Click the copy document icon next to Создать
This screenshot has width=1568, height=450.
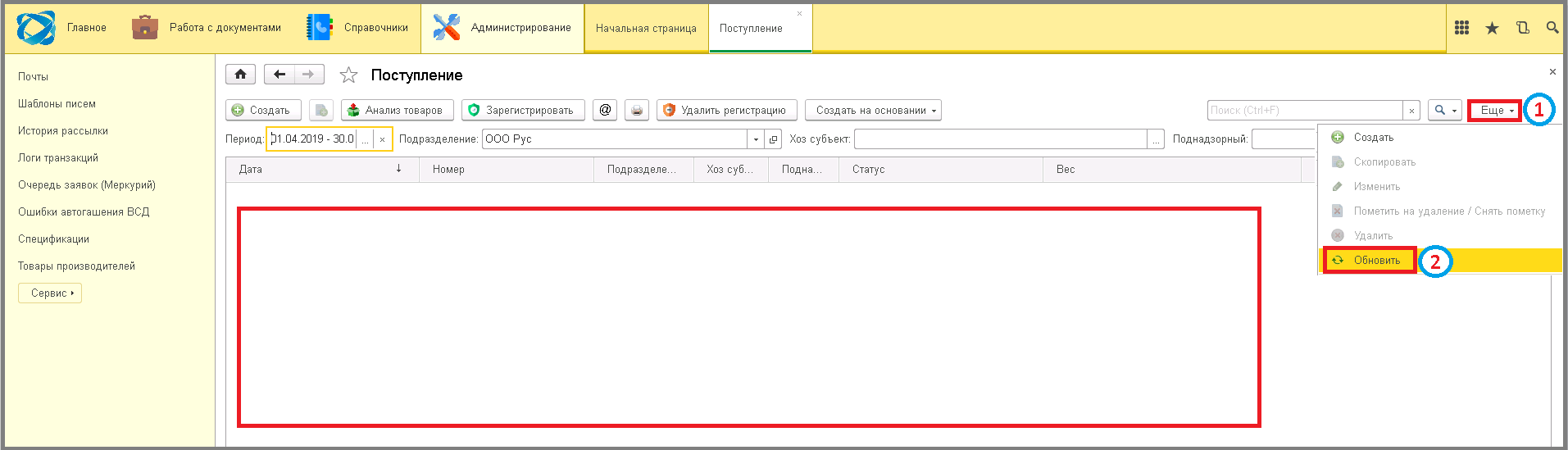(321, 110)
